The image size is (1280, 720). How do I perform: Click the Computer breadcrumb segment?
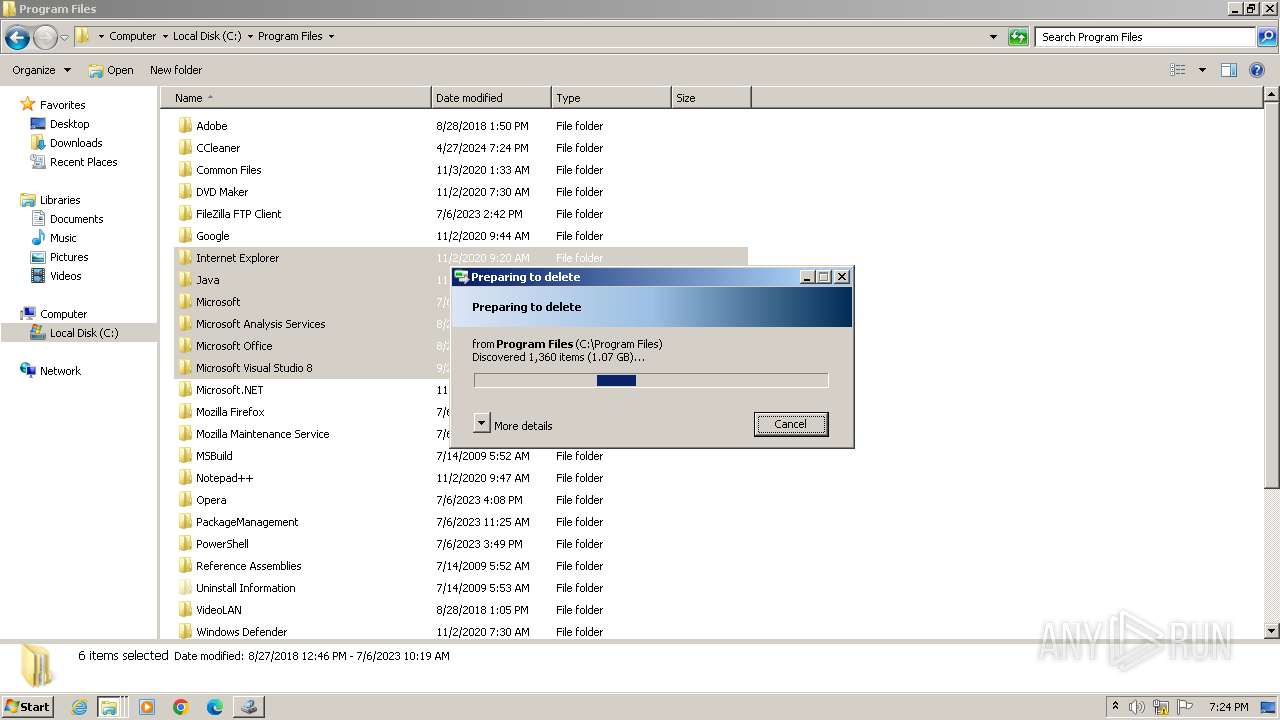132,36
